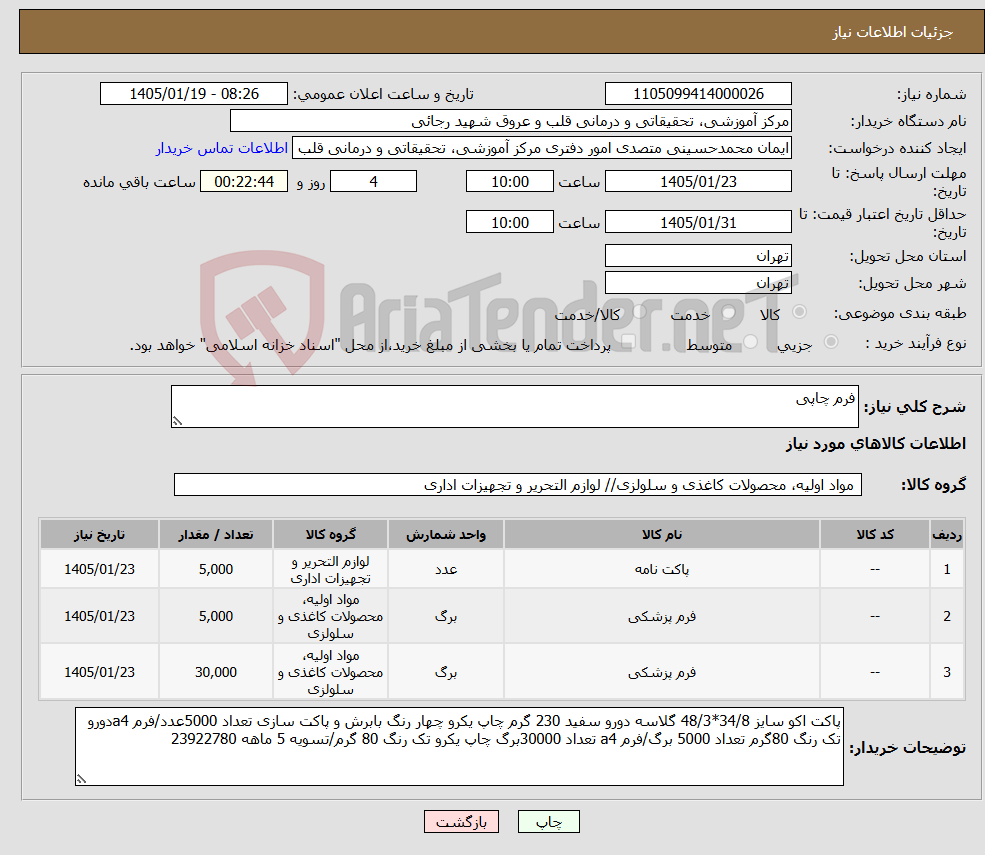
Task: Click the بازگشت (back) button
Action: (461, 822)
